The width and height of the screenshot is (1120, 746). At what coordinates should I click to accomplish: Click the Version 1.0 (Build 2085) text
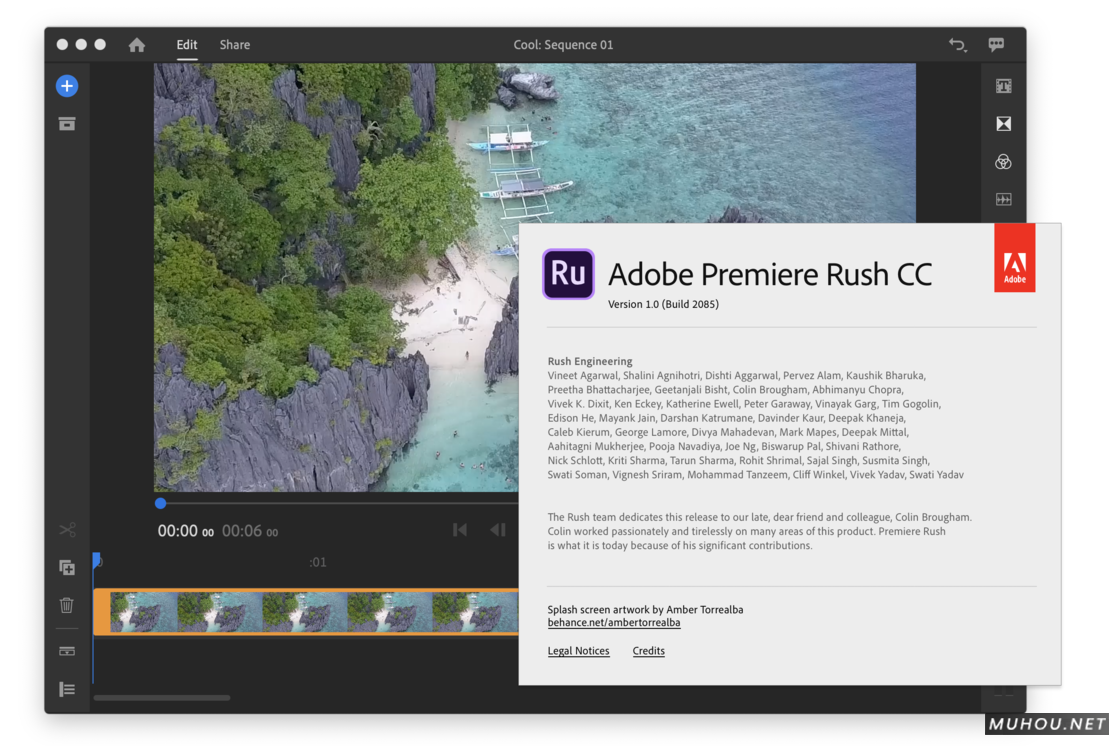click(664, 304)
